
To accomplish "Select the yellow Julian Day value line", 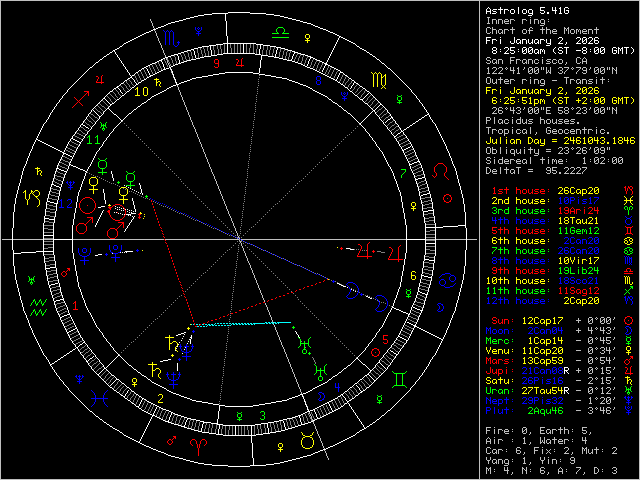I will pos(559,139).
